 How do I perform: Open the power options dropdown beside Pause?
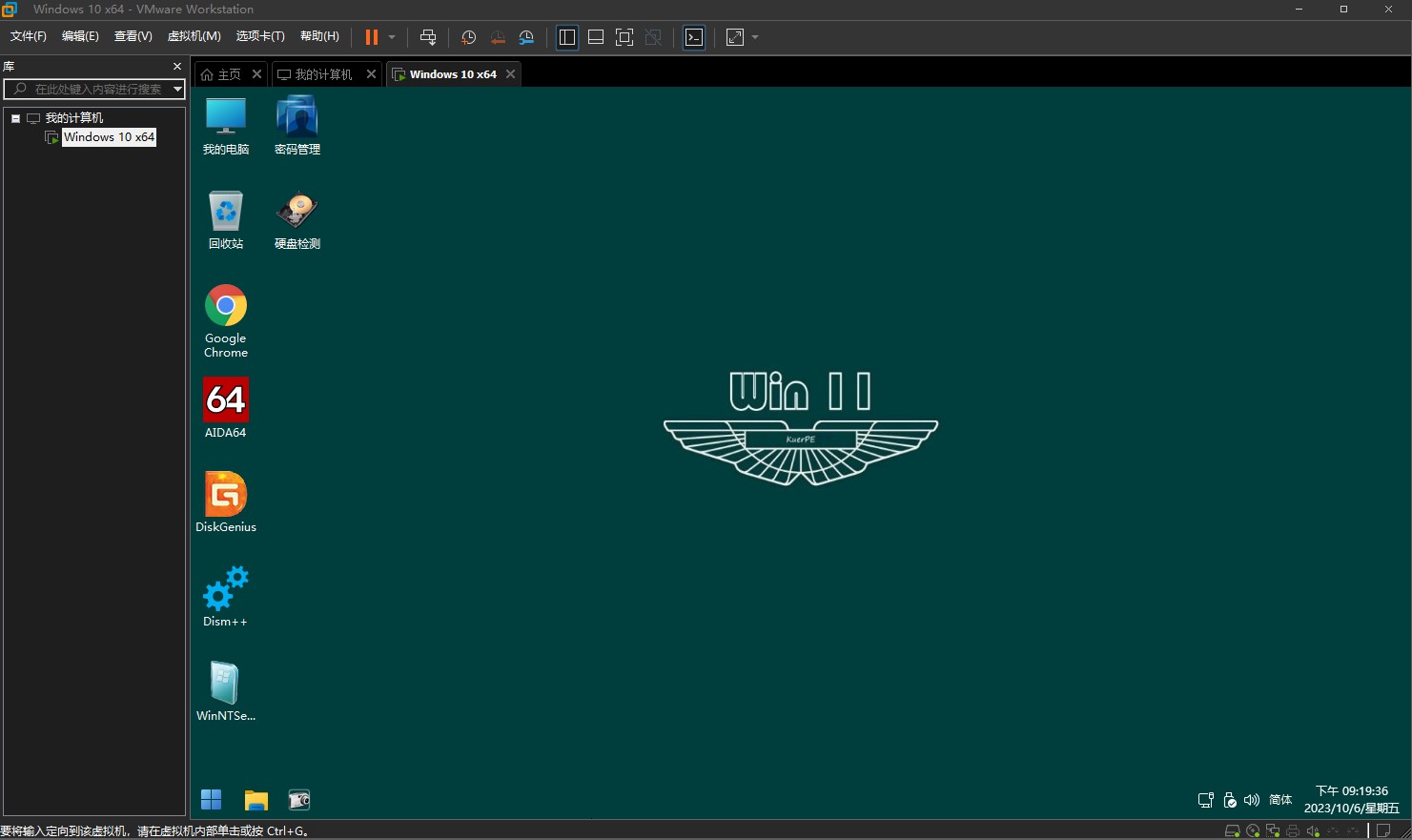[x=392, y=37]
